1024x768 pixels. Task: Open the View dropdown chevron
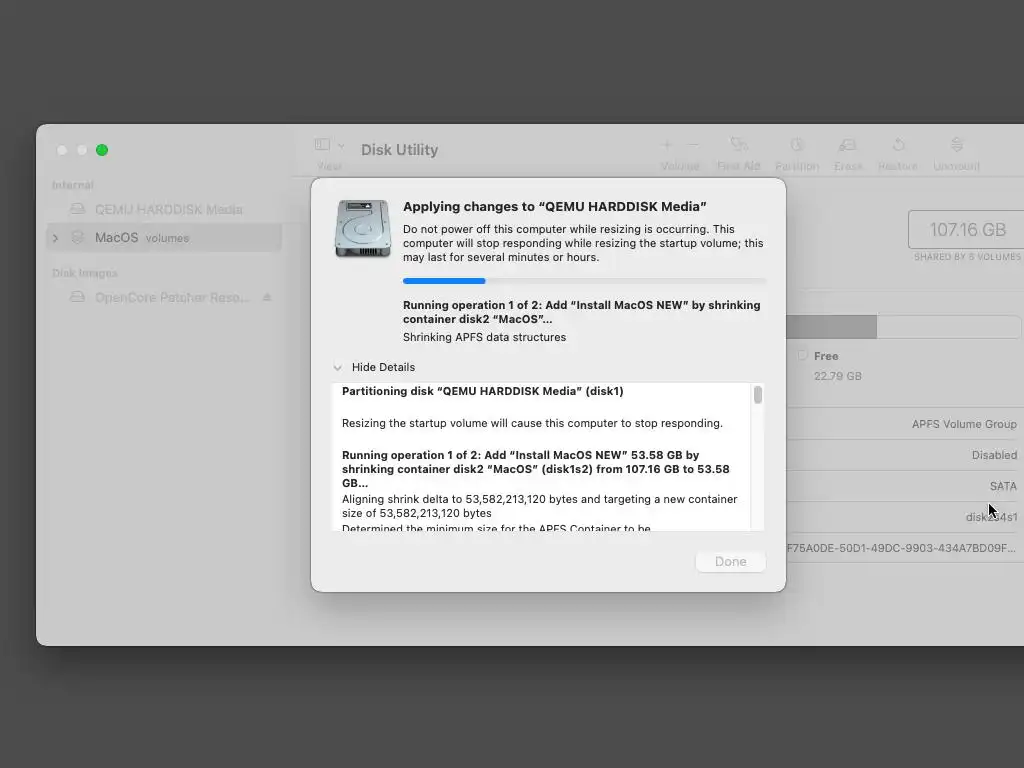[x=340, y=145]
